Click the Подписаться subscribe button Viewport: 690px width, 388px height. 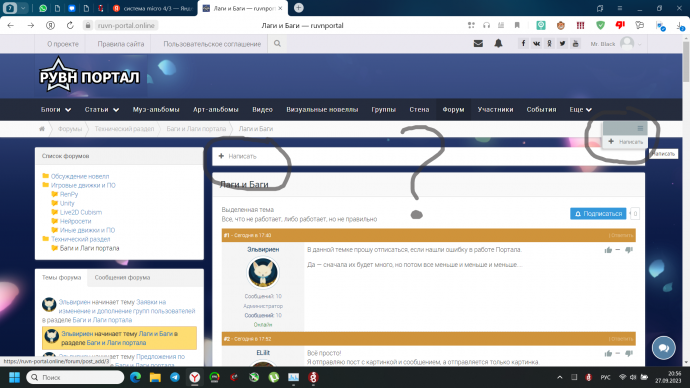[x=598, y=213]
